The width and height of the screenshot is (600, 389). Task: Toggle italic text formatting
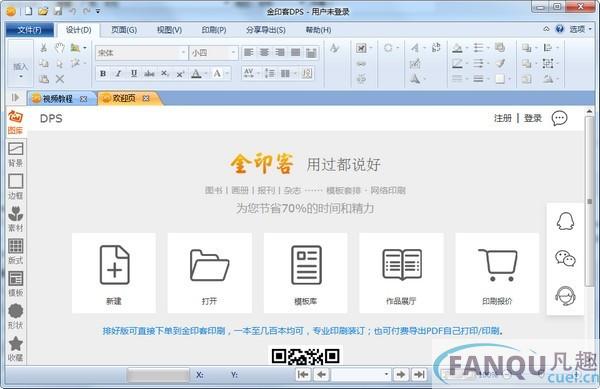tap(118, 73)
